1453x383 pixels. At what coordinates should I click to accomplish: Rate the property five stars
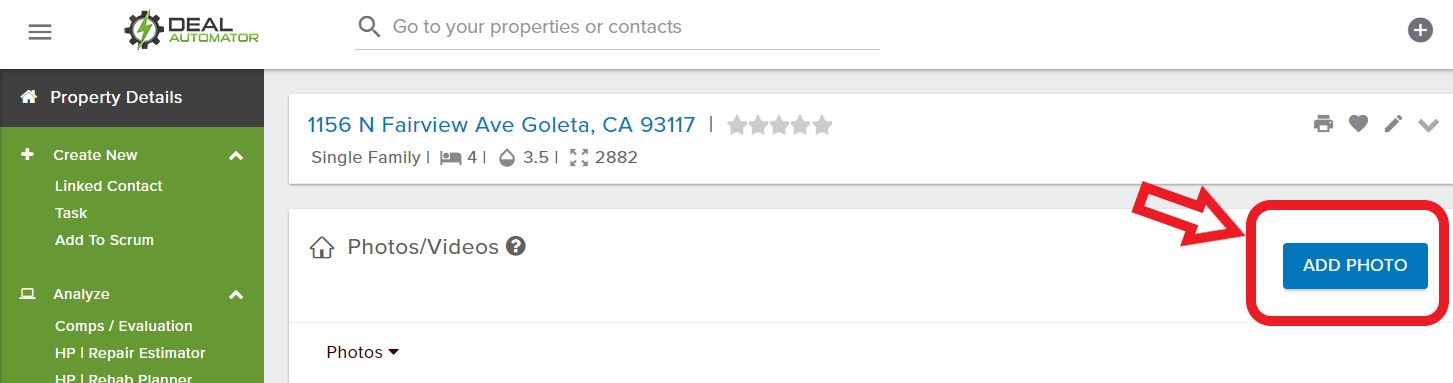[x=822, y=125]
